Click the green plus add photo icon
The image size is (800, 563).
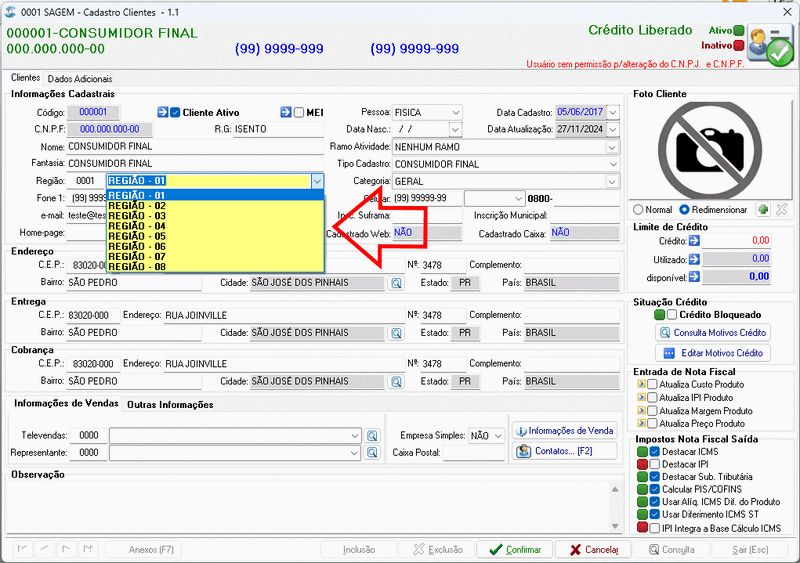tap(763, 209)
